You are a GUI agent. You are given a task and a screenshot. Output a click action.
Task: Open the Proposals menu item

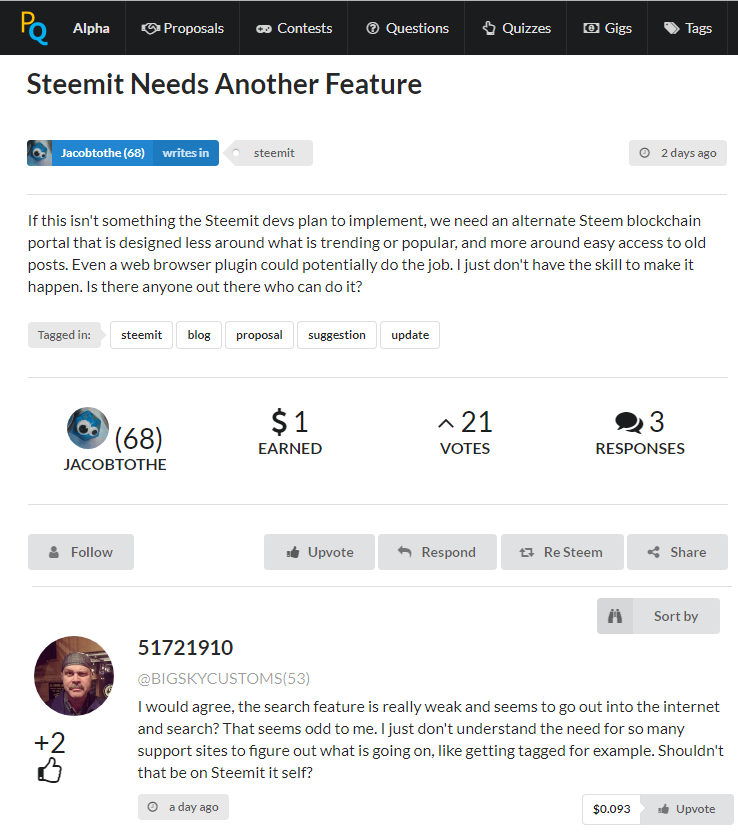point(182,28)
